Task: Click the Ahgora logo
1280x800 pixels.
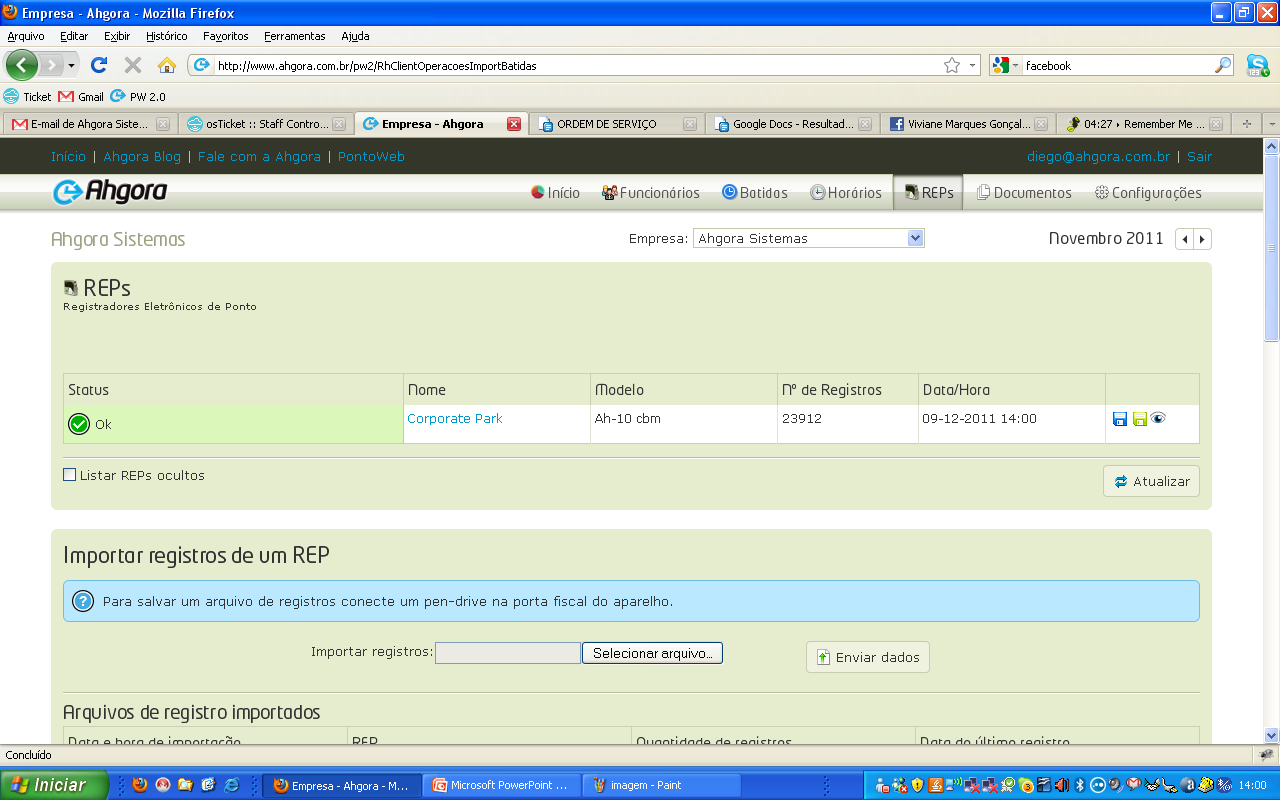Action: pyautogui.click(x=110, y=192)
